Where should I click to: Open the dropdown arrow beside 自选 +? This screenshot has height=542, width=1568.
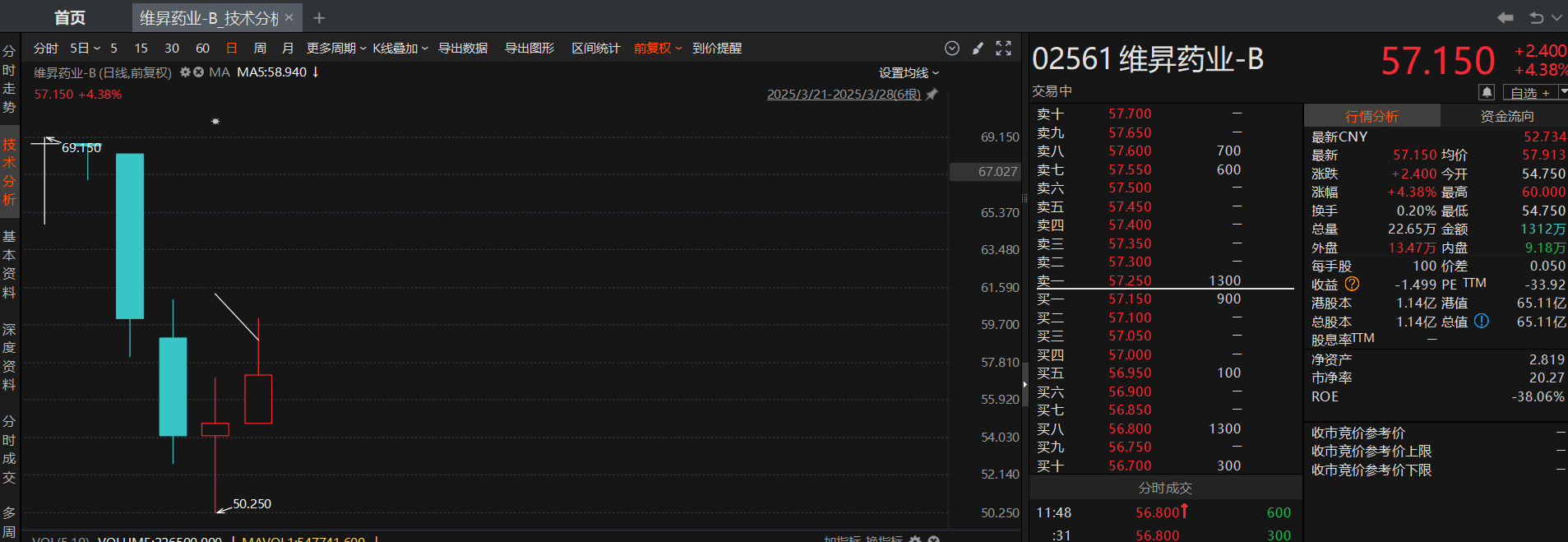pos(1563,92)
